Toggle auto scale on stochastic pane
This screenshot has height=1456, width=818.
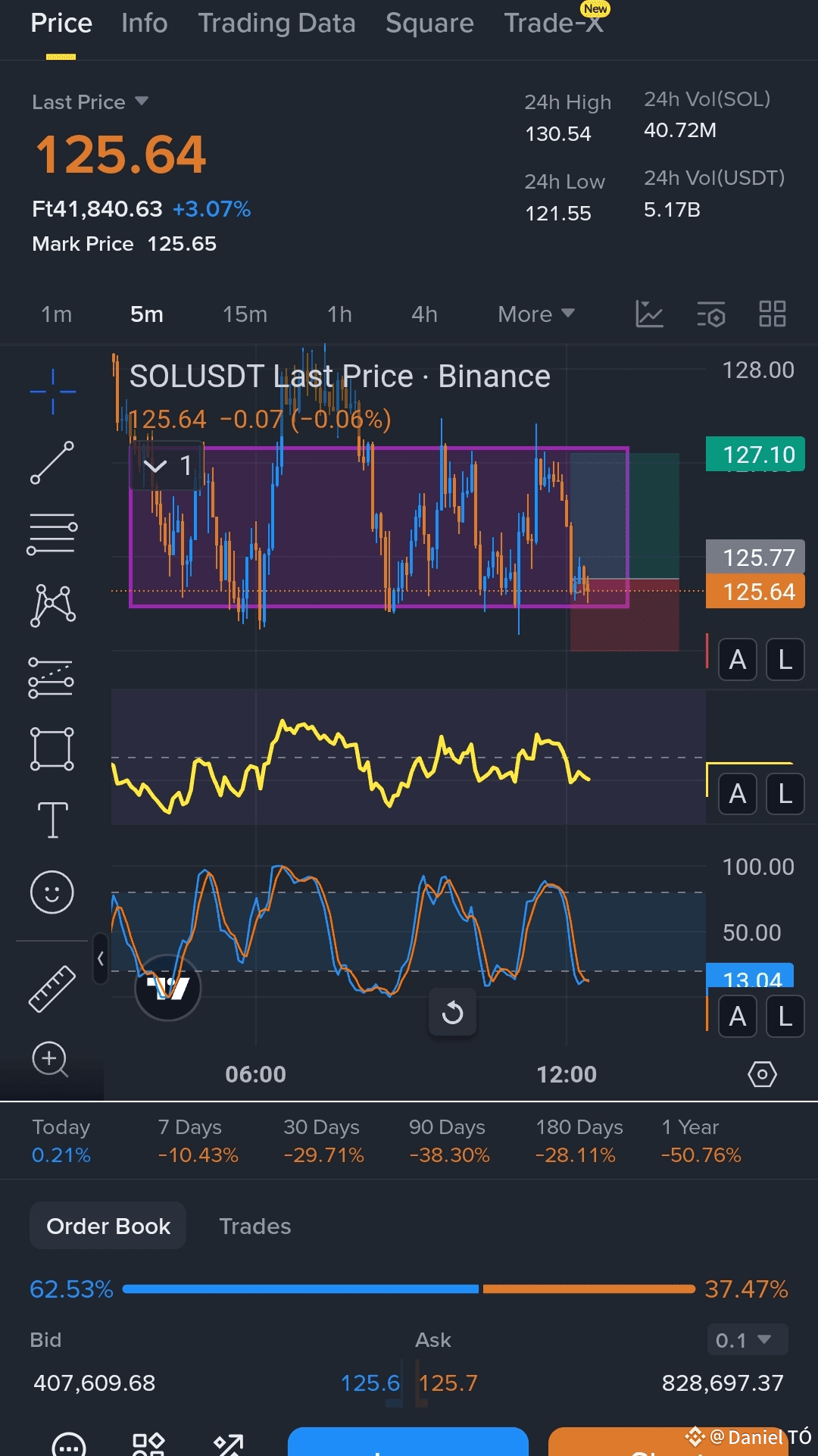click(x=737, y=1017)
